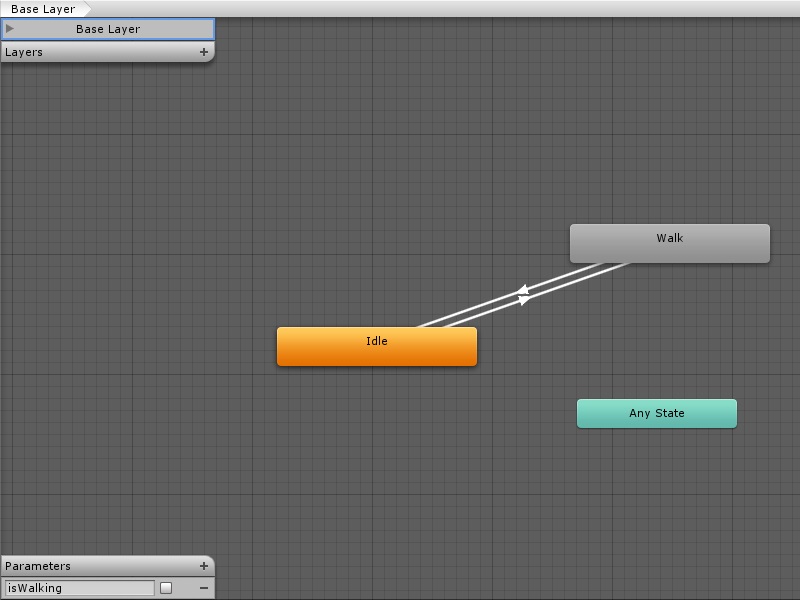Select upper transition line near Walk state

(x=580, y=272)
